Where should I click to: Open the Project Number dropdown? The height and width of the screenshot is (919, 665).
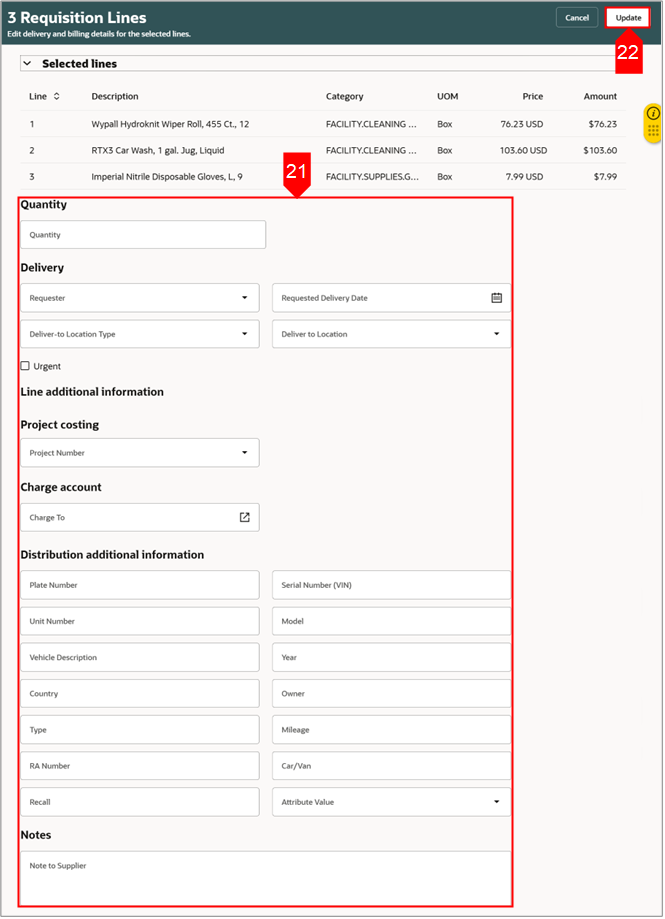(x=244, y=453)
